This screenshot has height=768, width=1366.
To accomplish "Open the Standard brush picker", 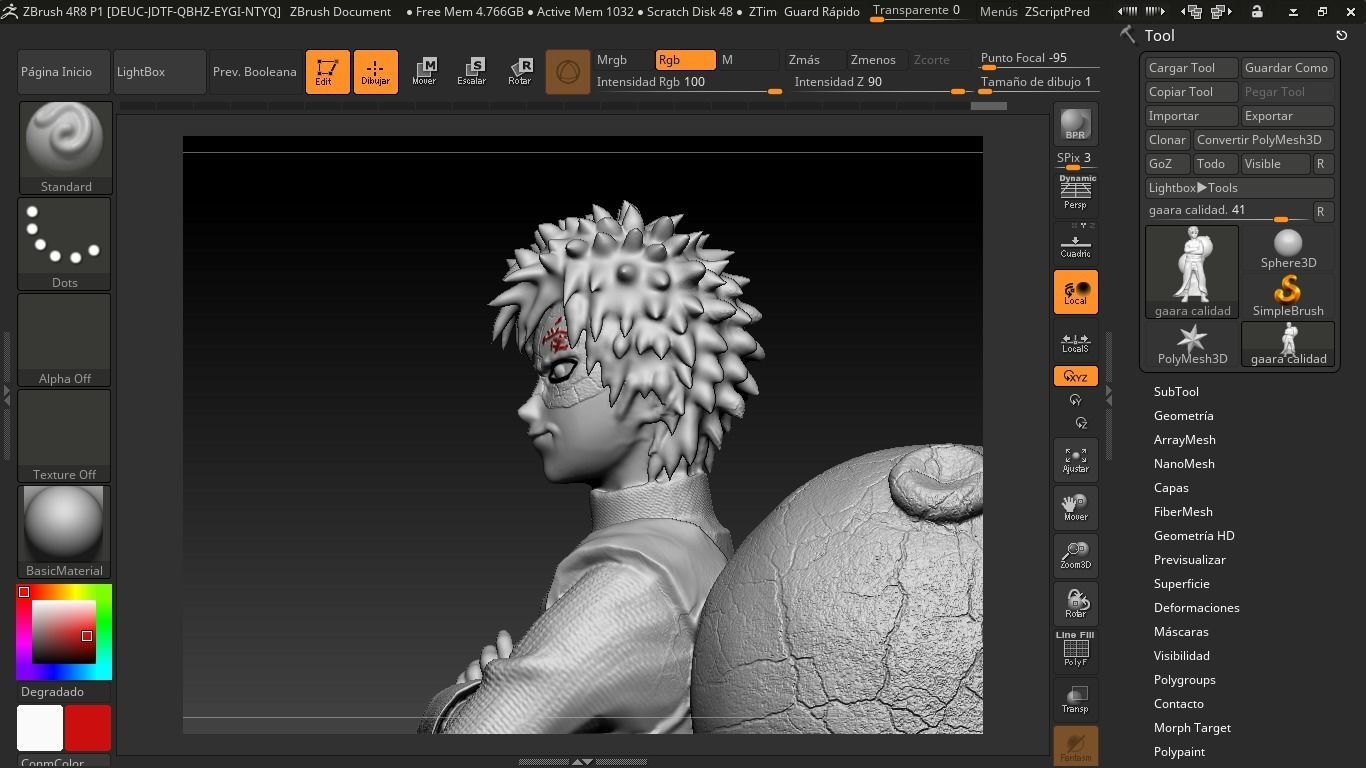I will (x=65, y=147).
